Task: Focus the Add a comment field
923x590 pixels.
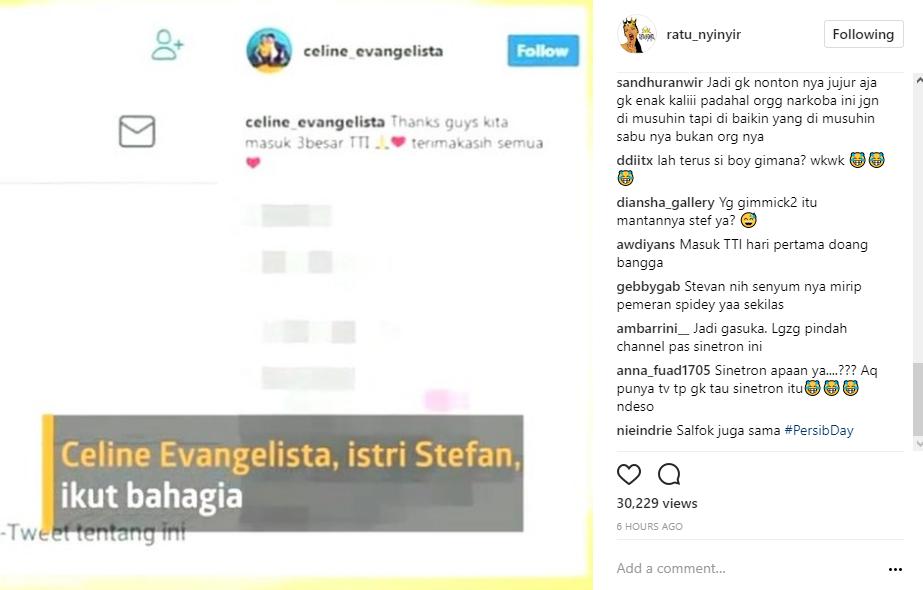Action: pos(748,568)
